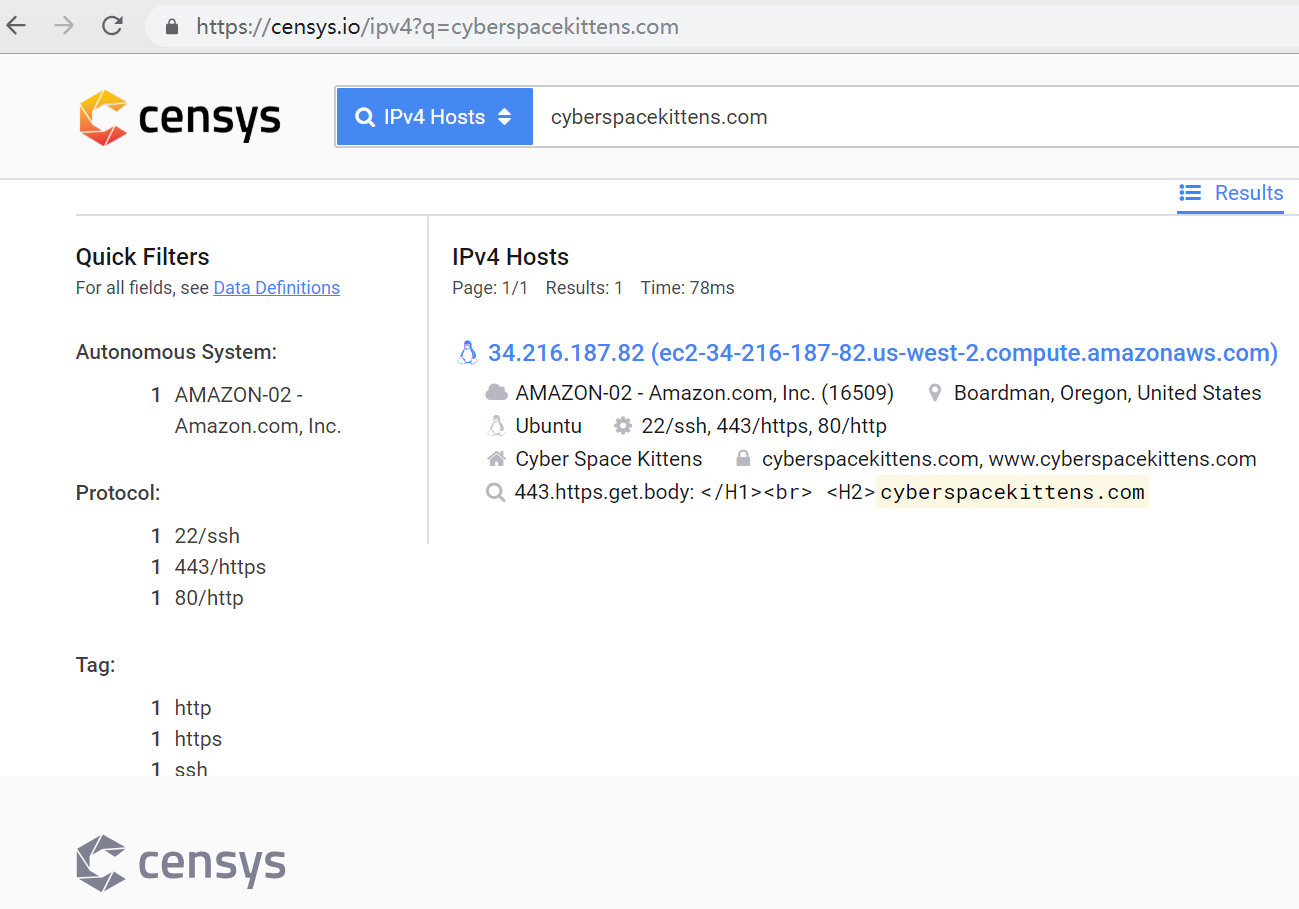Image resolution: width=1299 pixels, height=909 pixels.
Task: Click the 'AMAZON-02 - Amazon.com, Inc. (16509)' text
Action: [x=705, y=393]
